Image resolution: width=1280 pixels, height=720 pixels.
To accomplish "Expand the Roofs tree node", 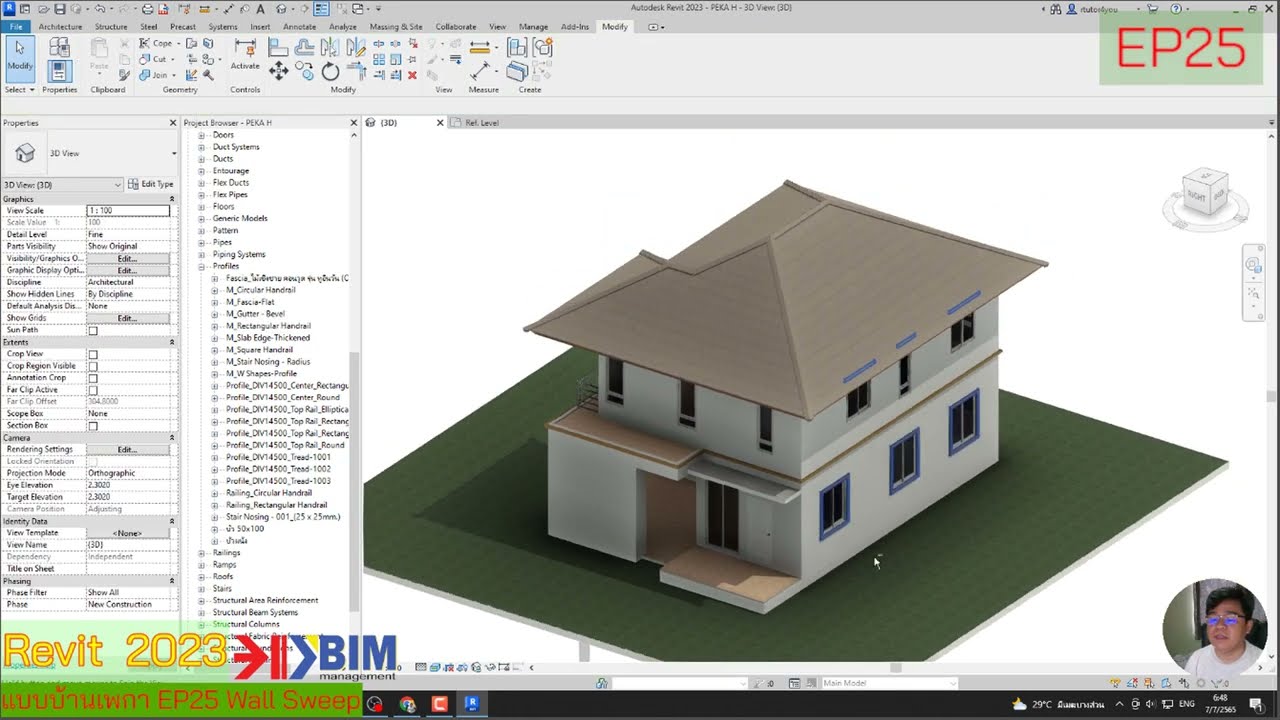I will 201,577.
